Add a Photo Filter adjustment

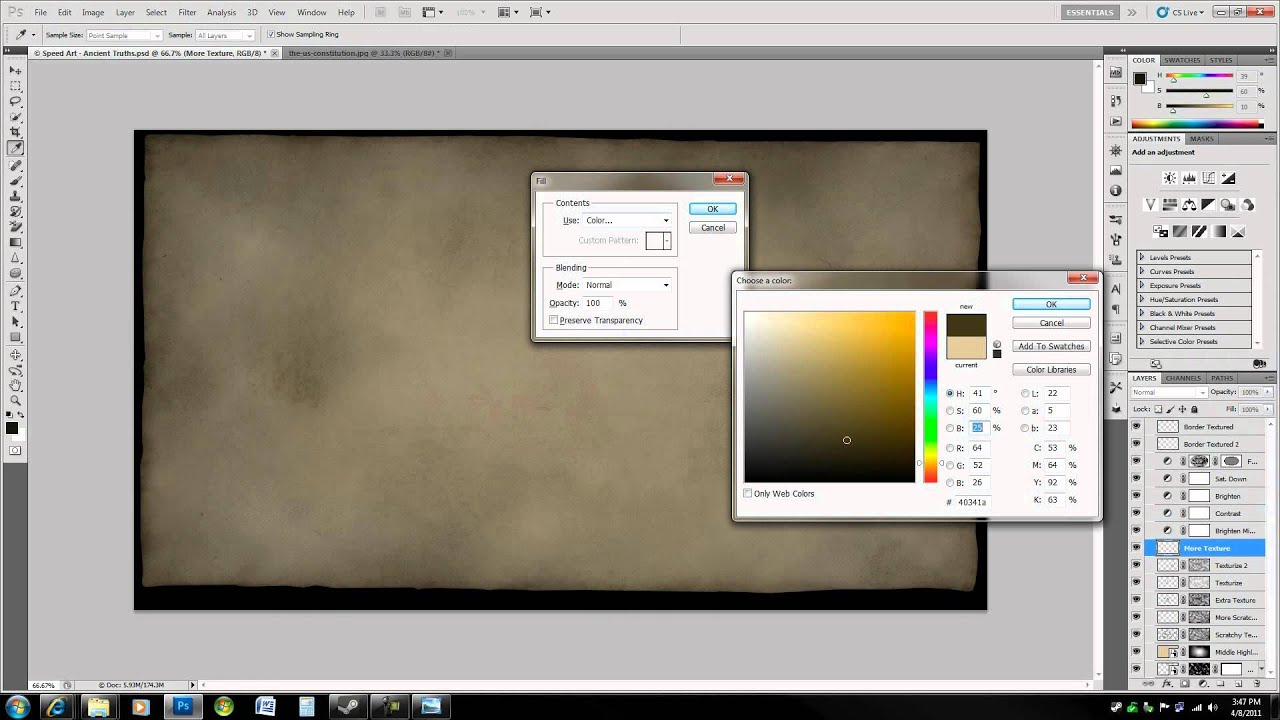[x=1229, y=205]
